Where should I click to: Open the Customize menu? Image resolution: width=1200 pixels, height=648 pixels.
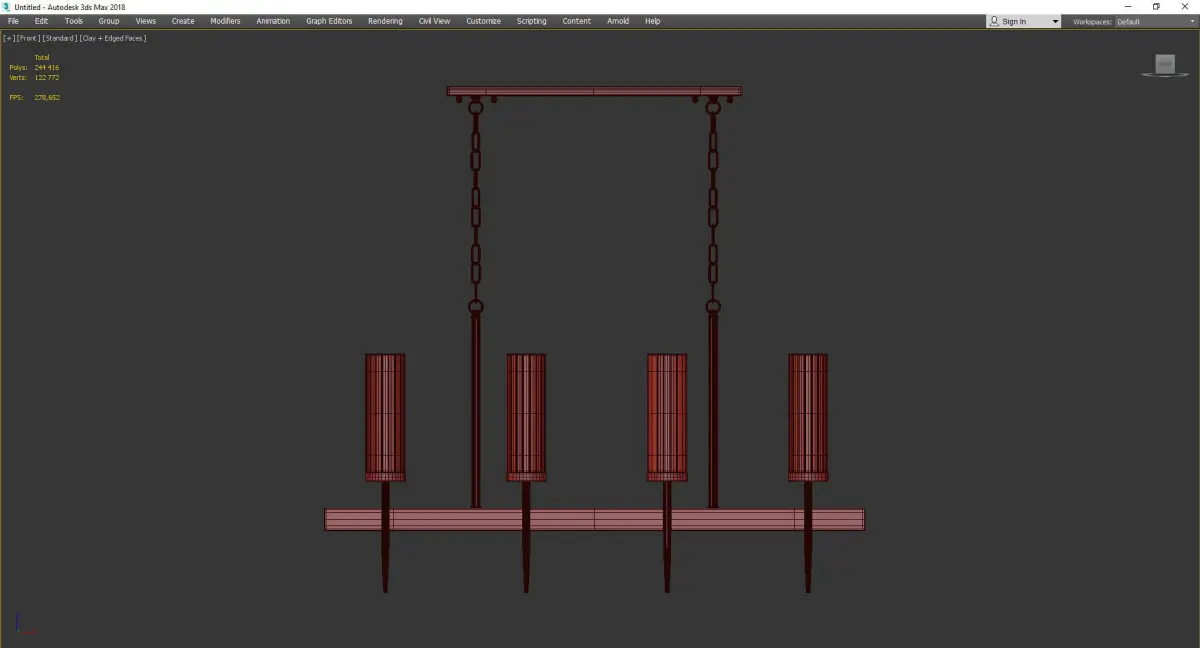click(x=482, y=21)
